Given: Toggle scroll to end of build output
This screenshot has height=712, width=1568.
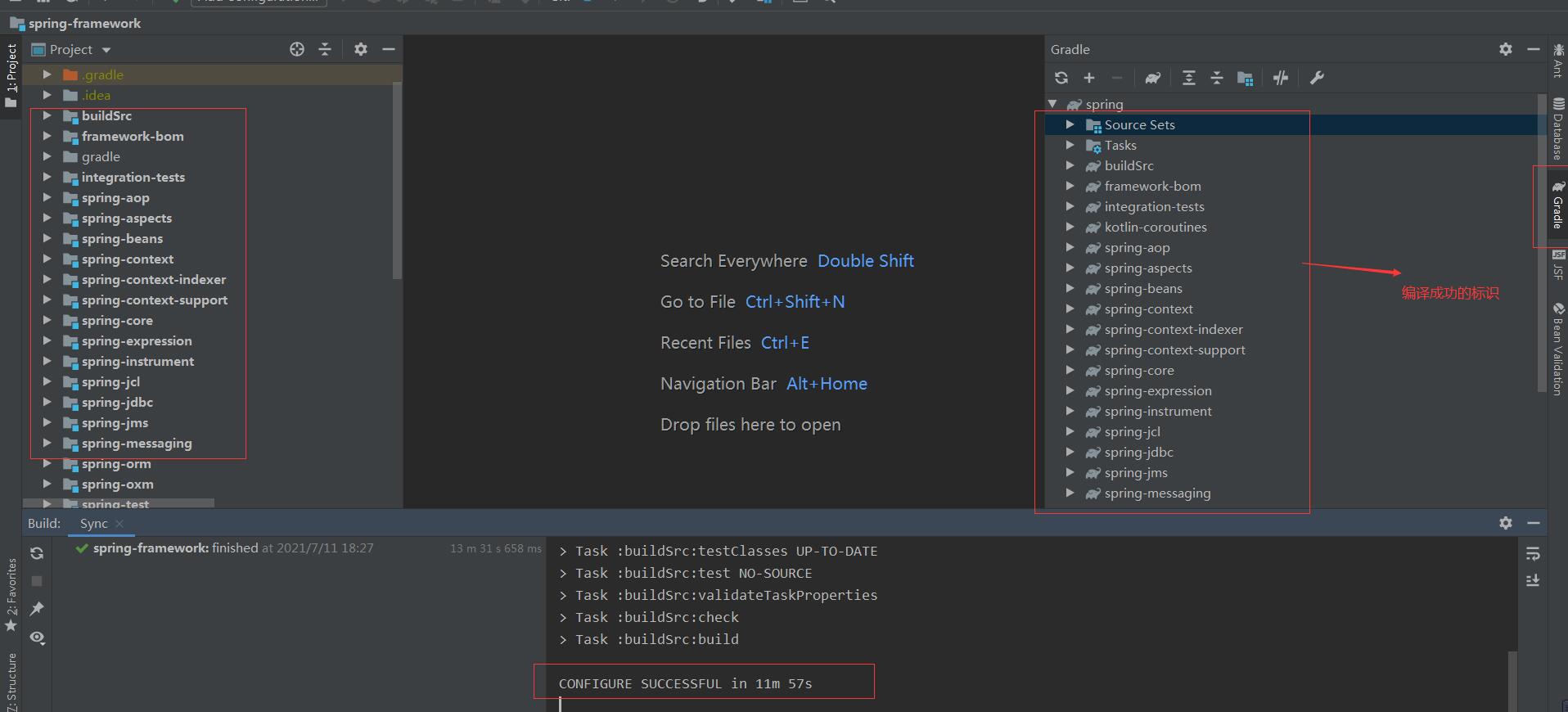Looking at the screenshot, I should [x=1533, y=580].
